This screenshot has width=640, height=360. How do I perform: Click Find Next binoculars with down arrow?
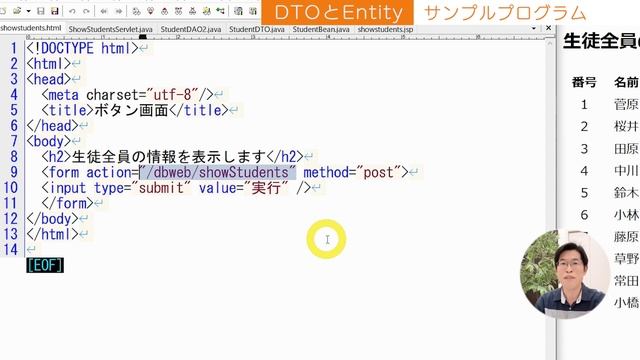[150, 11]
